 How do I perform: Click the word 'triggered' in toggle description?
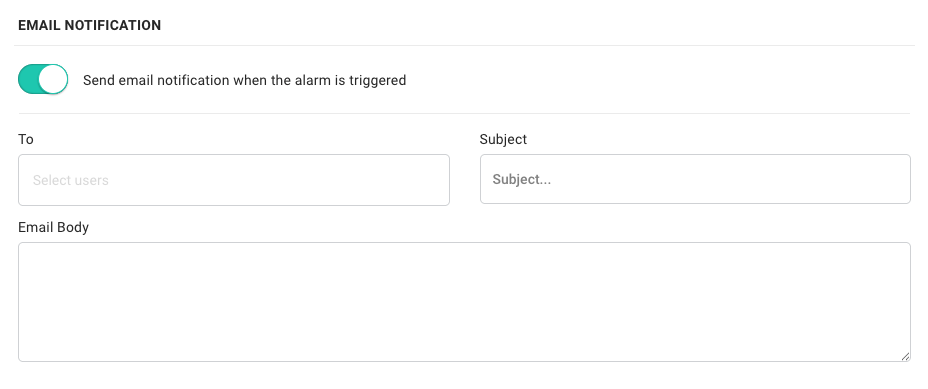coord(378,81)
